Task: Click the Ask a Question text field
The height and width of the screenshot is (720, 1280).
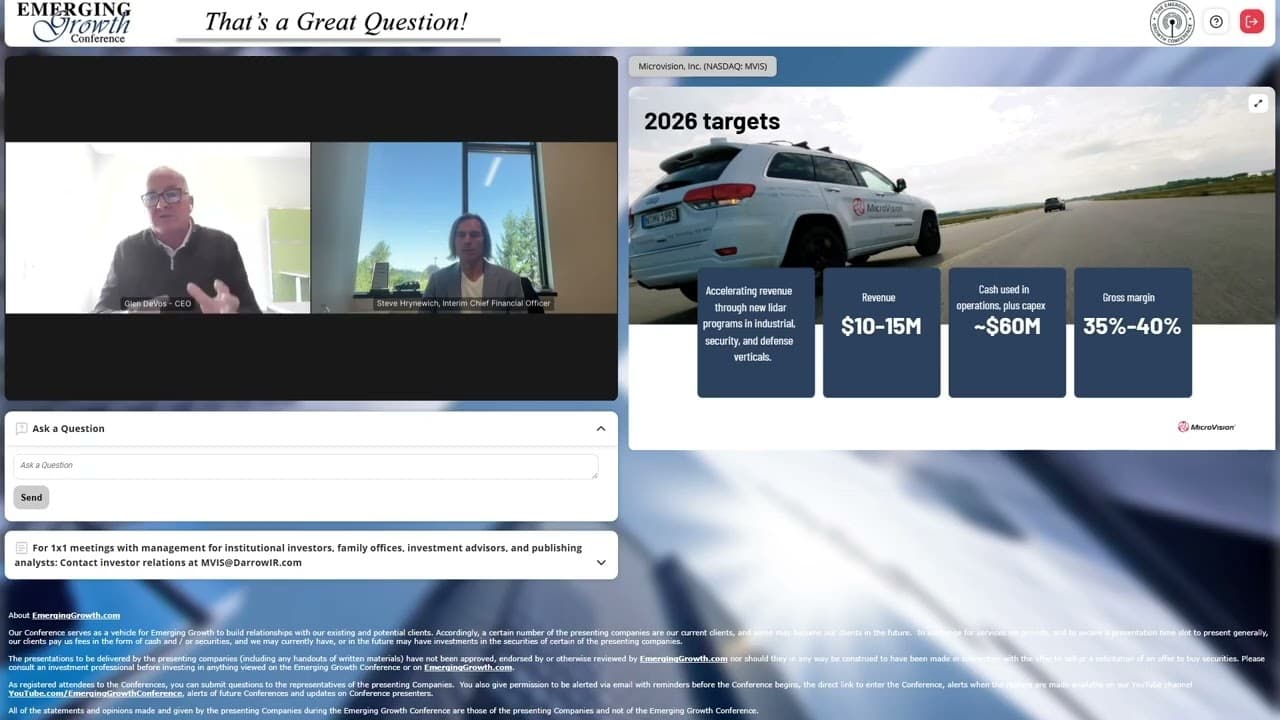Action: 306,466
